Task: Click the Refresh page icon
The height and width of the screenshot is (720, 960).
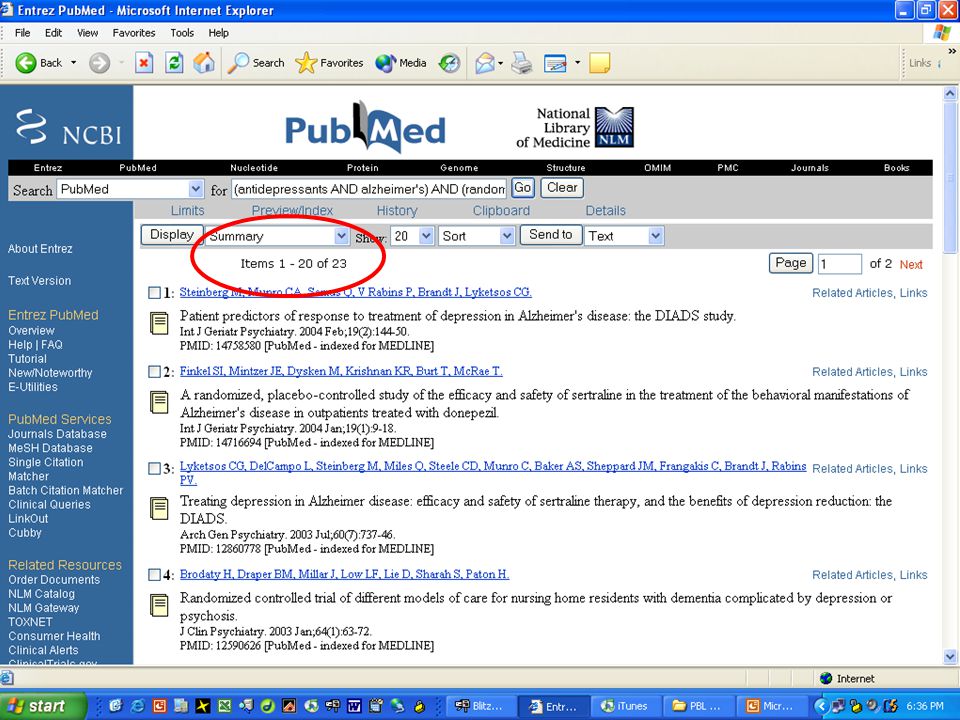Action: pos(174,62)
